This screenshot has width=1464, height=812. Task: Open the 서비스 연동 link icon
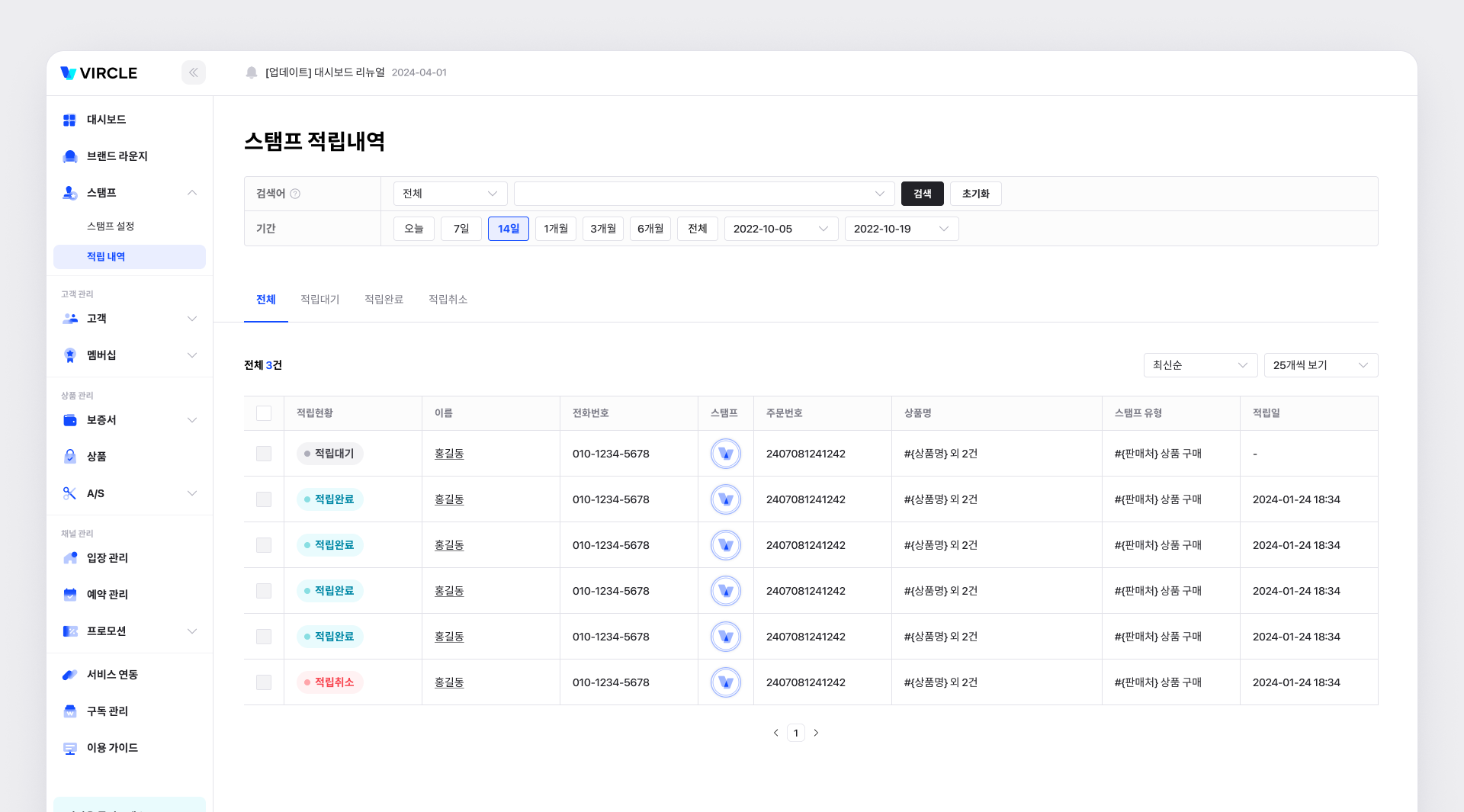point(69,675)
